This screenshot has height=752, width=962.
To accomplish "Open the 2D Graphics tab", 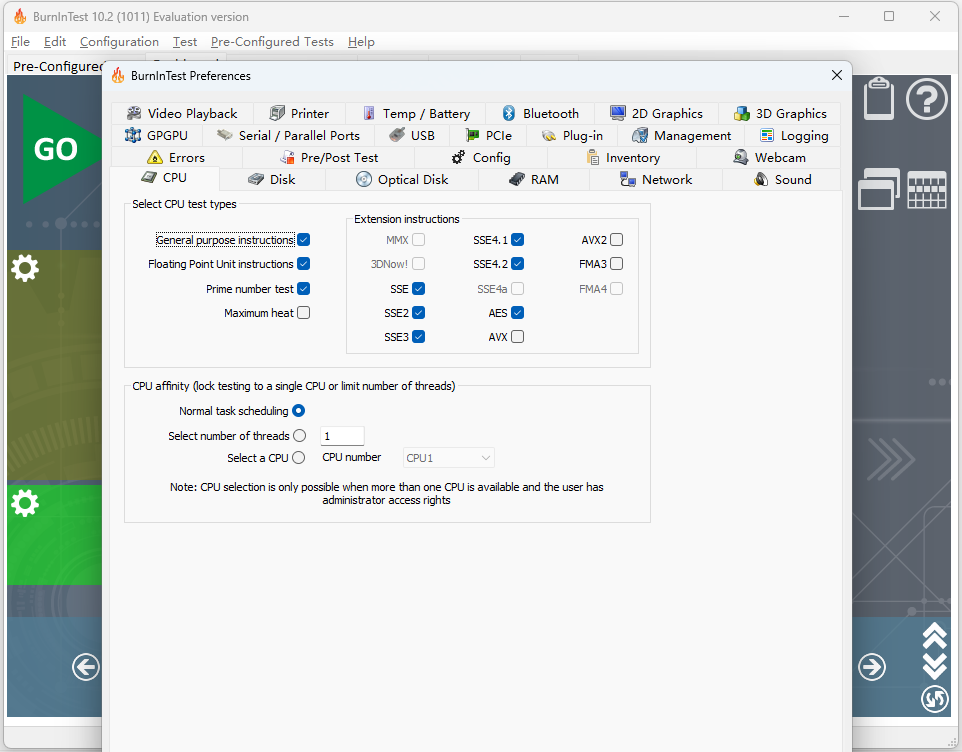I will tap(656, 113).
